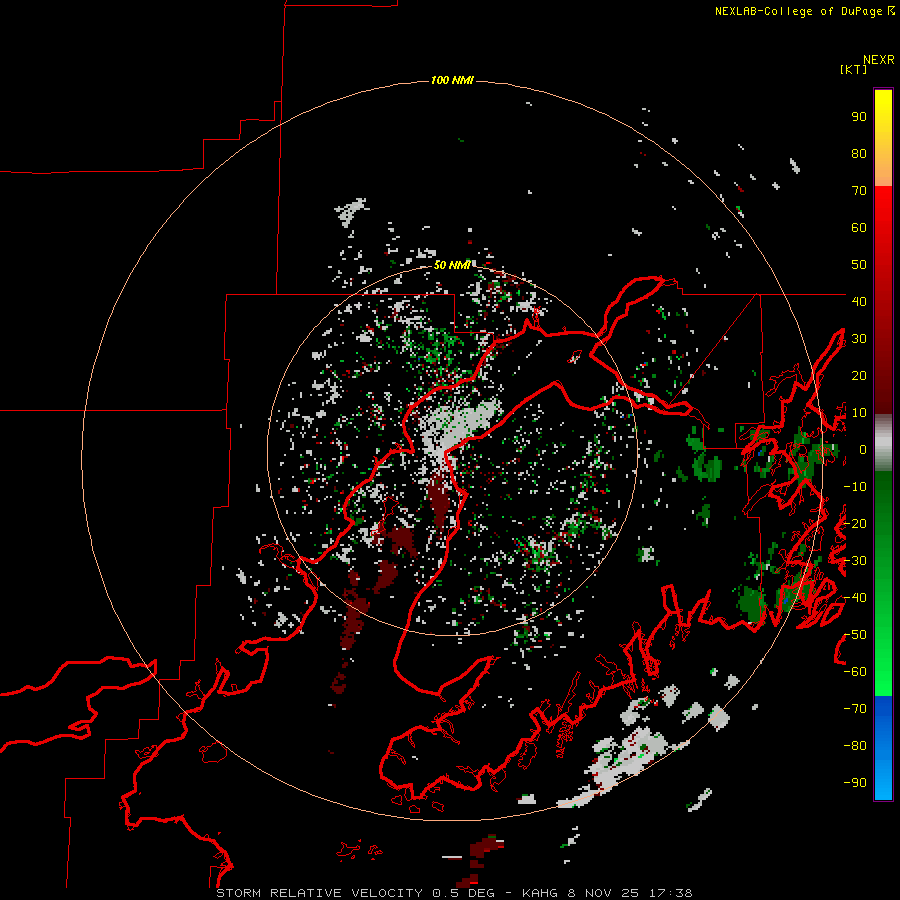
Task: Click the 0 value on the velocity scale
Action: [863, 449]
